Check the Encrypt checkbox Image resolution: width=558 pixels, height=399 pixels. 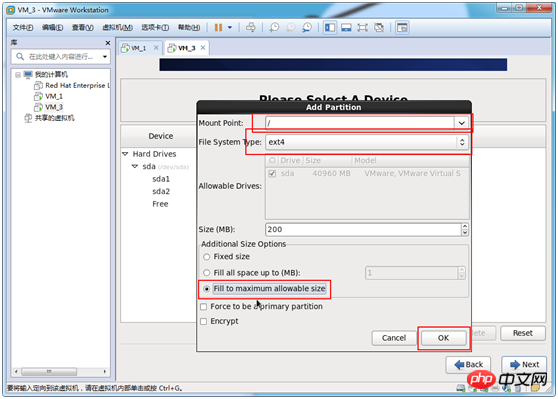point(204,321)
